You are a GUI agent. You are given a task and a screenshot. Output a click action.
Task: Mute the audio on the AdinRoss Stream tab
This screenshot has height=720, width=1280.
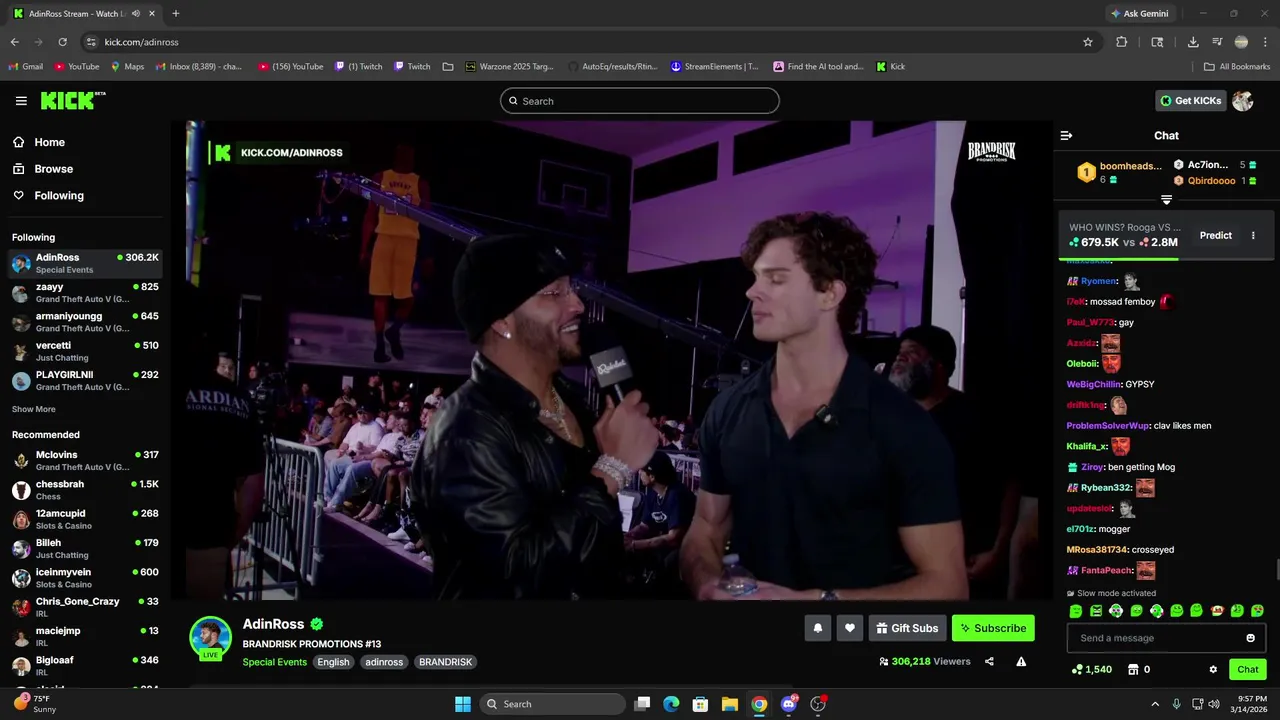pyautogui.click(x=135, y=14)
